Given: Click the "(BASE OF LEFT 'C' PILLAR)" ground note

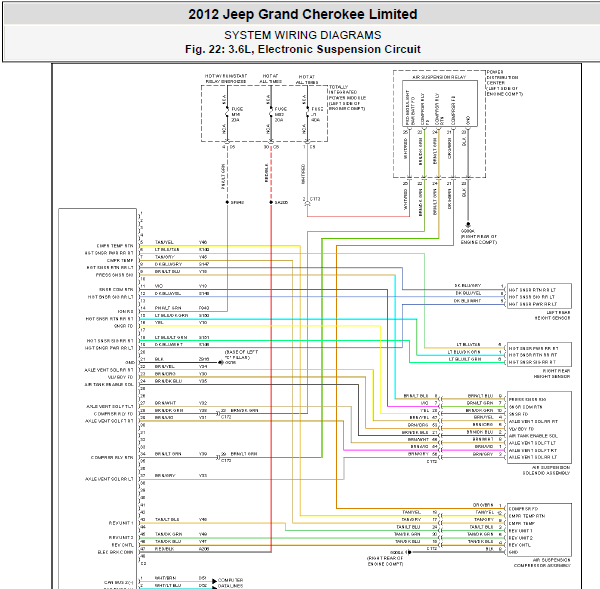Looking at the screenshot, I should (x=241, y=355).
